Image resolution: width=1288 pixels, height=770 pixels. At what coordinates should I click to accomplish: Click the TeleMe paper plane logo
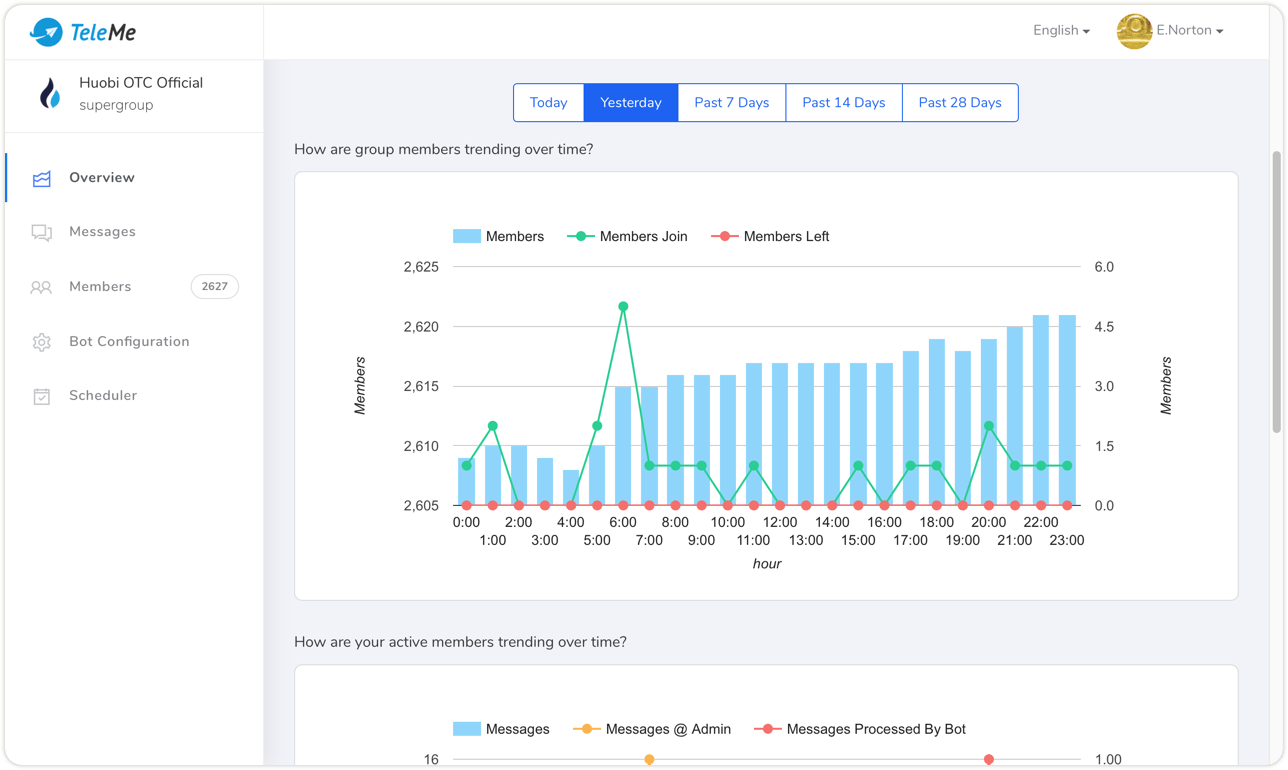pyautogui.click(x=46, y=32)
